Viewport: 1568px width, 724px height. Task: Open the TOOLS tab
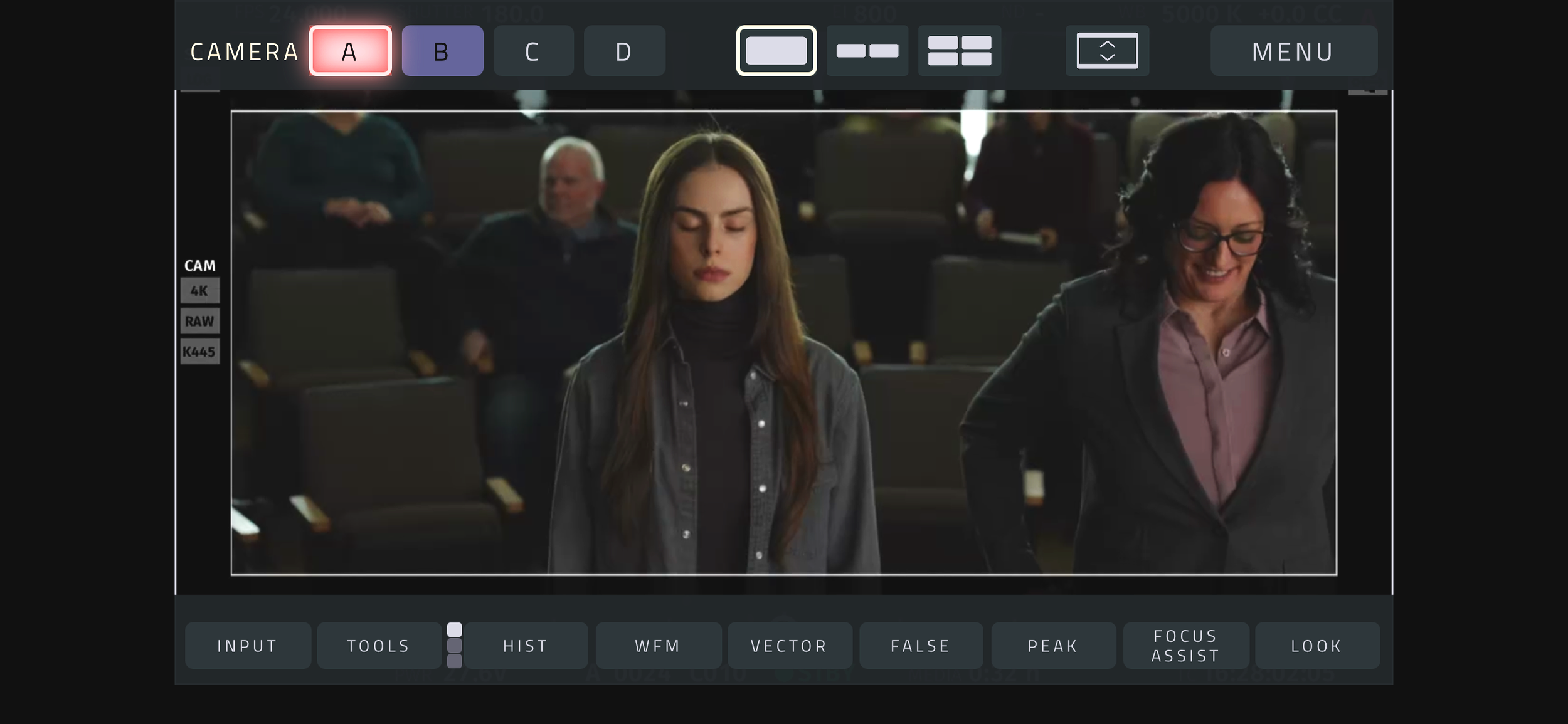click(x=379, y=646)
